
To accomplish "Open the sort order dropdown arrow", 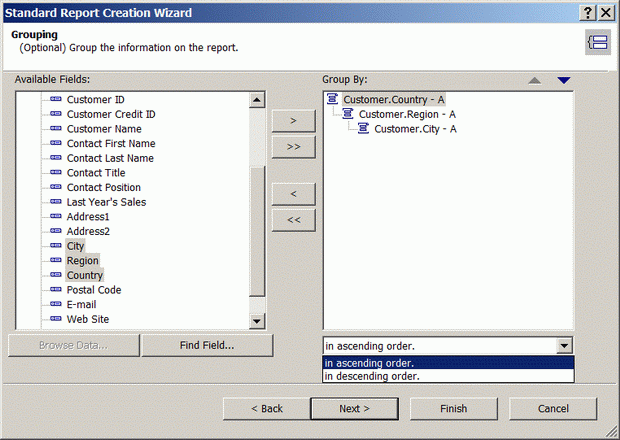I will (x=565, y=346).
